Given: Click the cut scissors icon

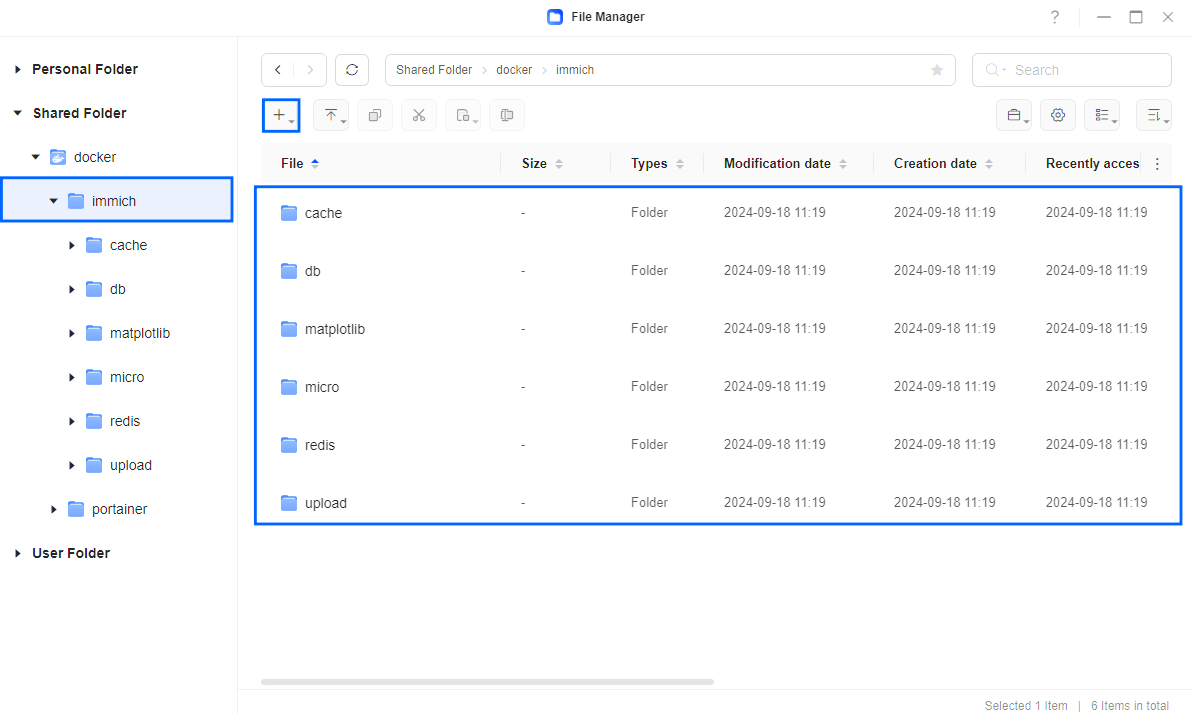Looking at the screenshot, I should pos(419,115).
